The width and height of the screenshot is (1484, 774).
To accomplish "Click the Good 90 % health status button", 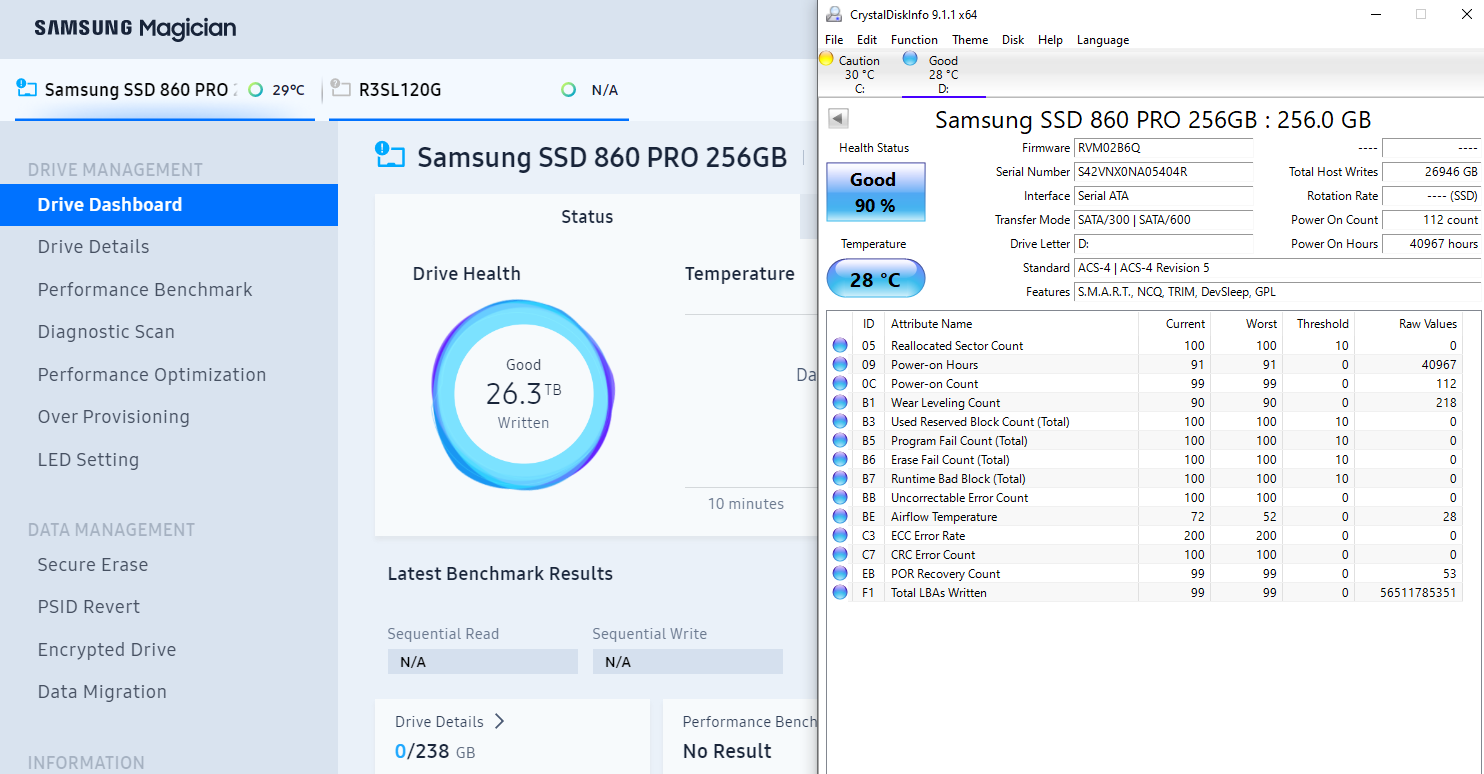I will (x=875, y=192).
